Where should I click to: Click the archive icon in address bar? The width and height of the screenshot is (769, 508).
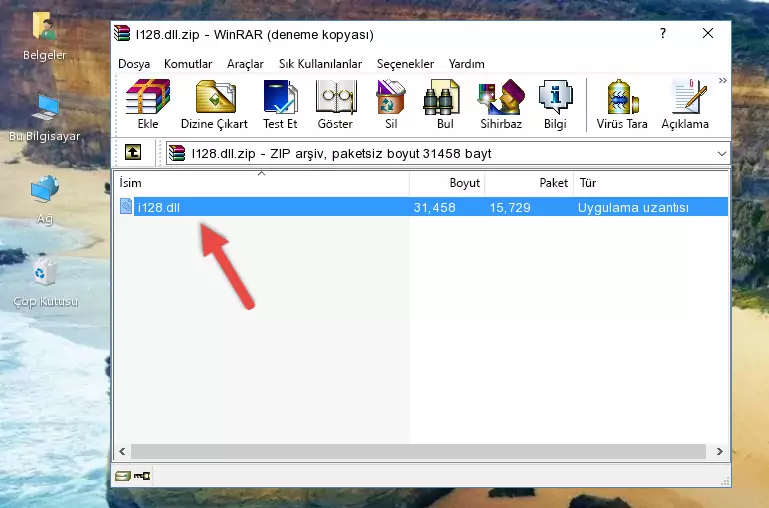(177, 153)
